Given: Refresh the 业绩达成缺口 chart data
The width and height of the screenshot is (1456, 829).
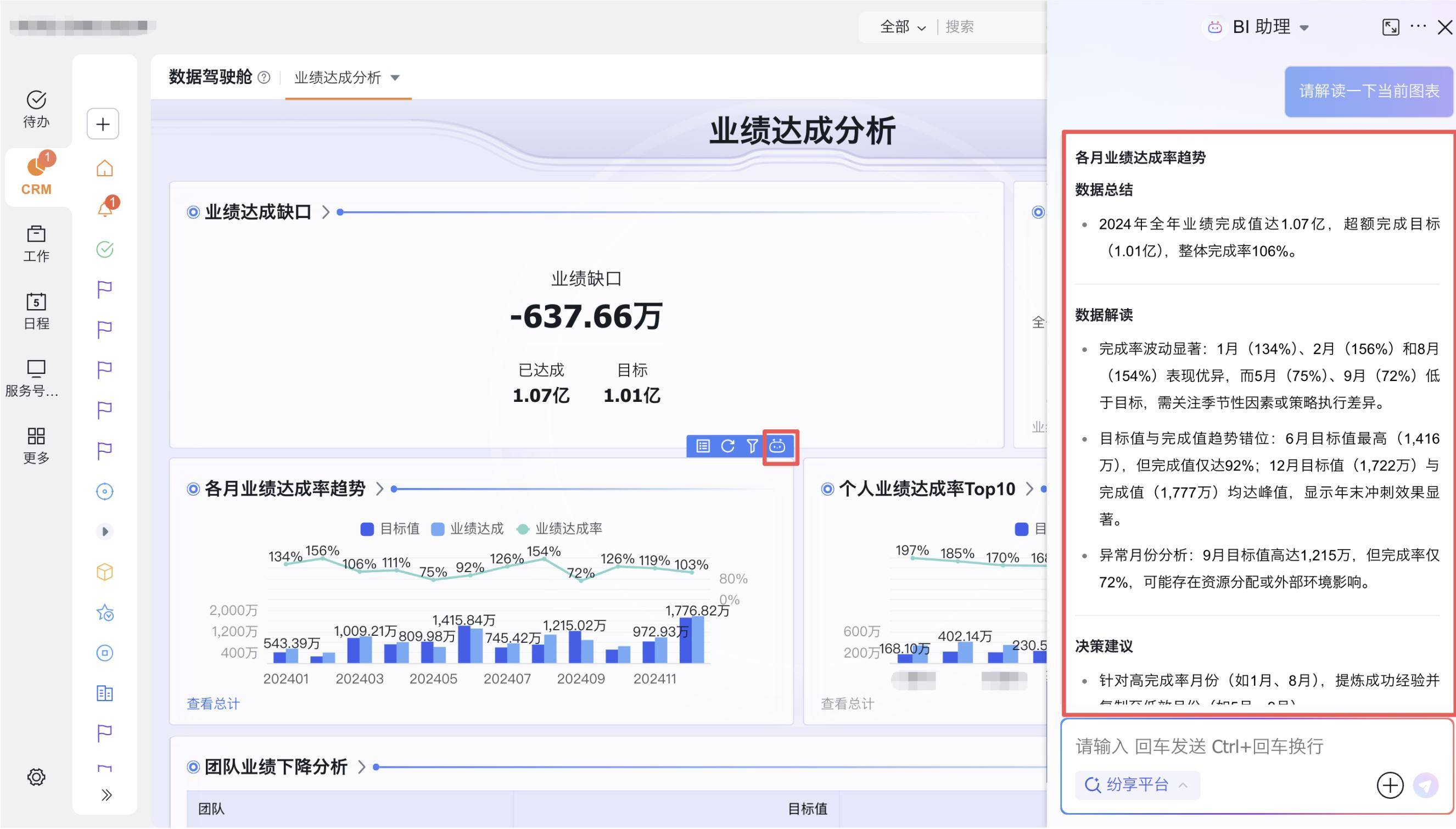Looking at the screenshot, I should coord(727,446).
